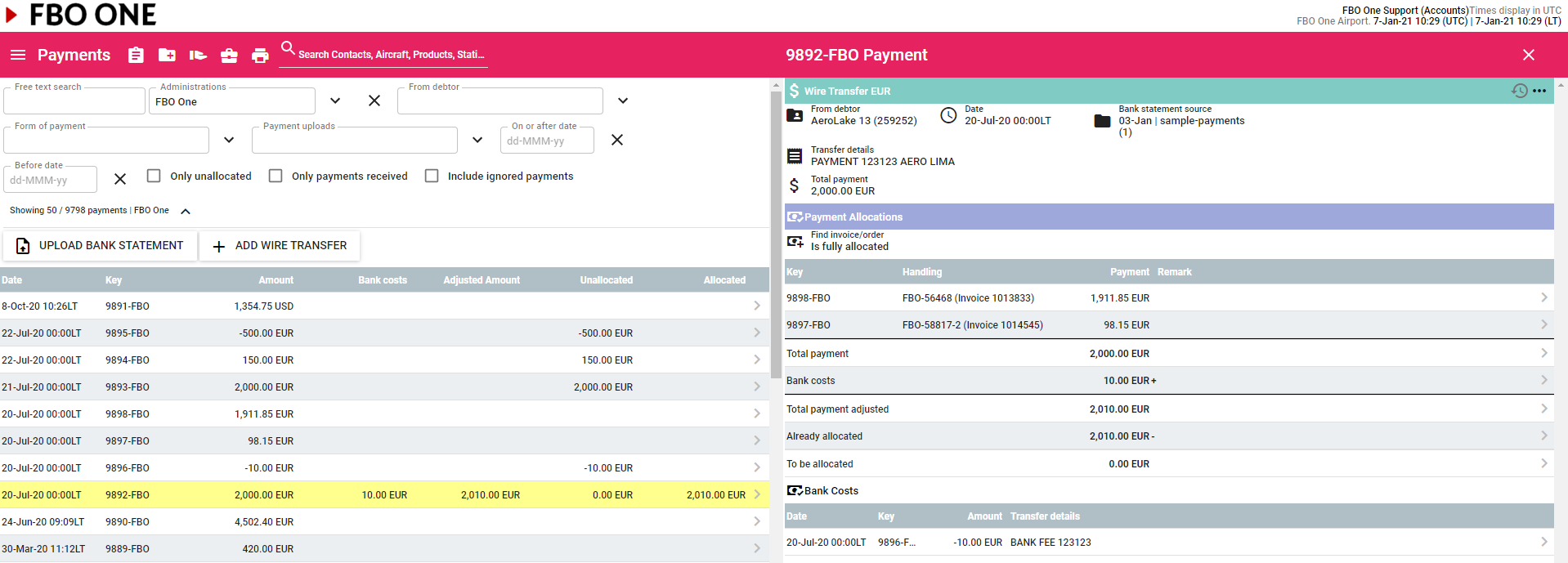
Task: Clear the Before date field
Action: (x=120, y=179)
